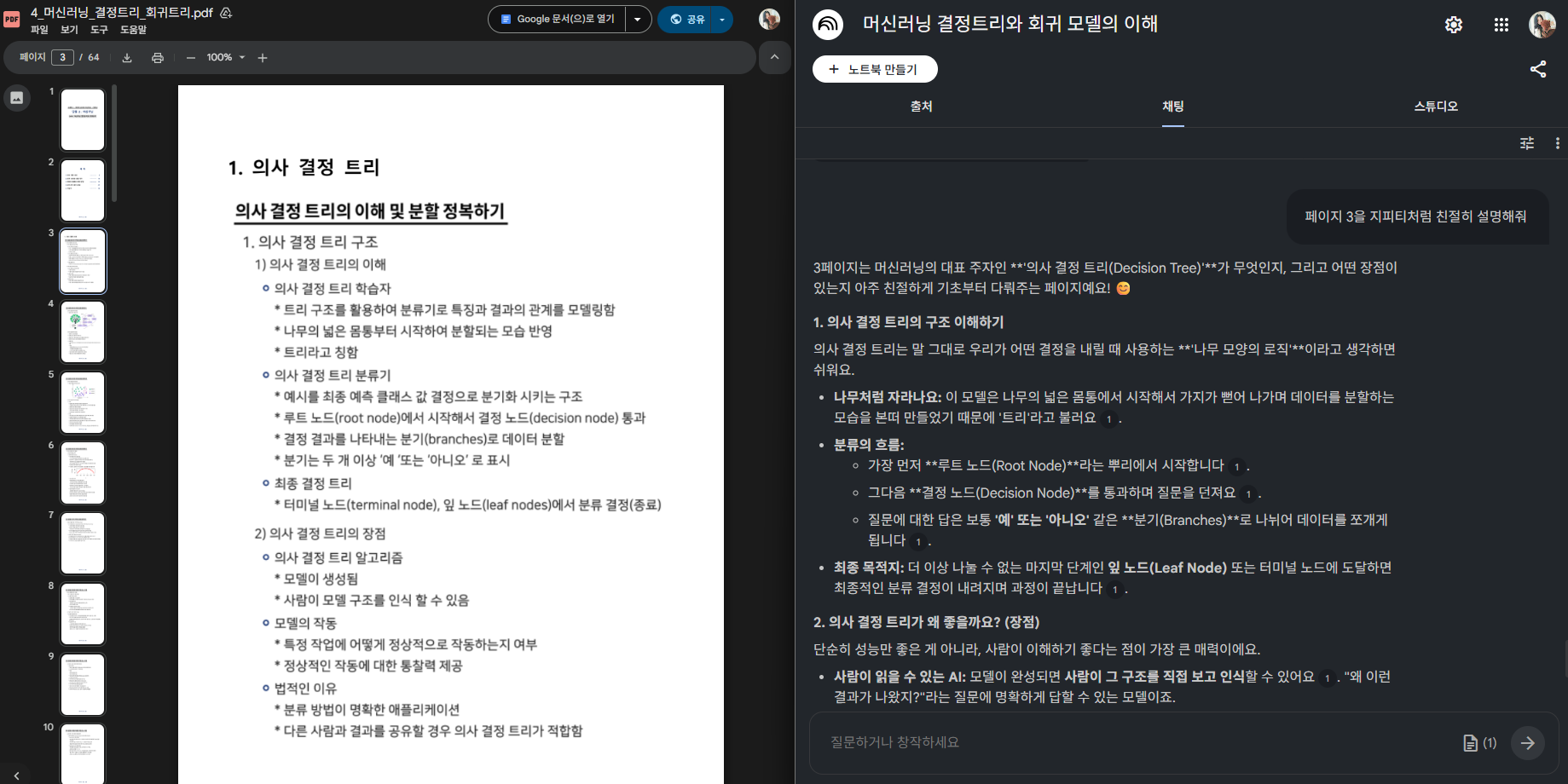This screenshot has width=1568, height=784.
Task: Select page 1 thumbnail
Action: pyautogui.click(x=83, y=119)
